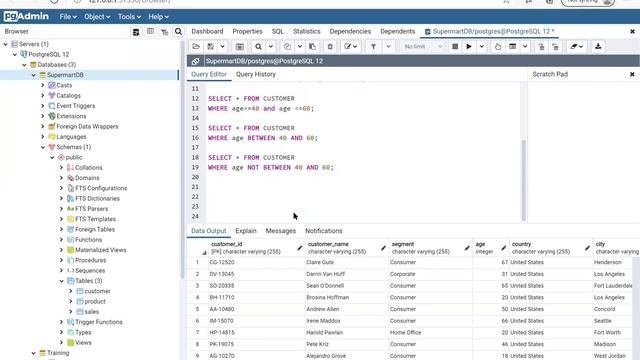640x360 pixels.
Task: Collapse the PostgreSQL 12 server node
Action: click(x=15, y=54)
